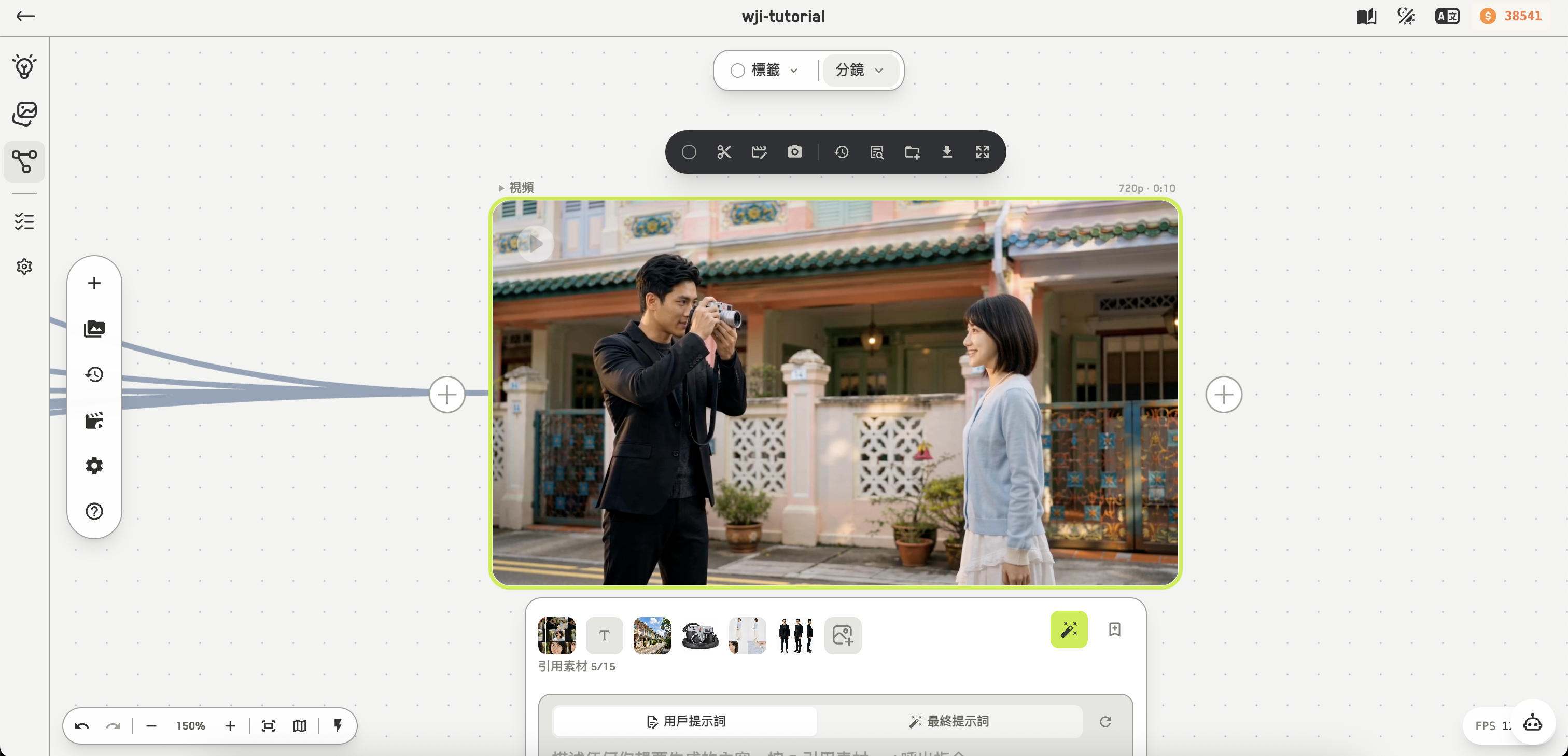Expand video to fullscreen
1568x756 pixels.
983,152
